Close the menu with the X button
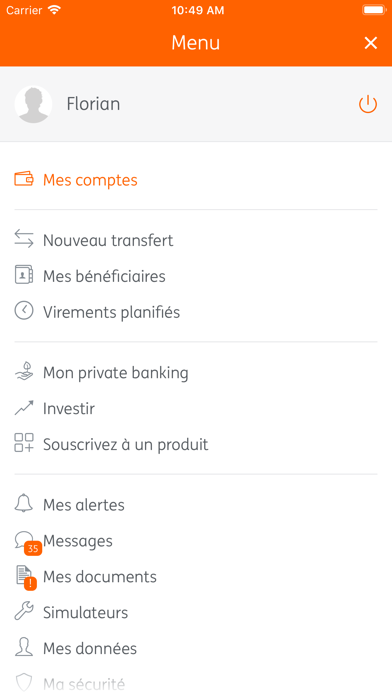392x696 pixels. [371, 43]
